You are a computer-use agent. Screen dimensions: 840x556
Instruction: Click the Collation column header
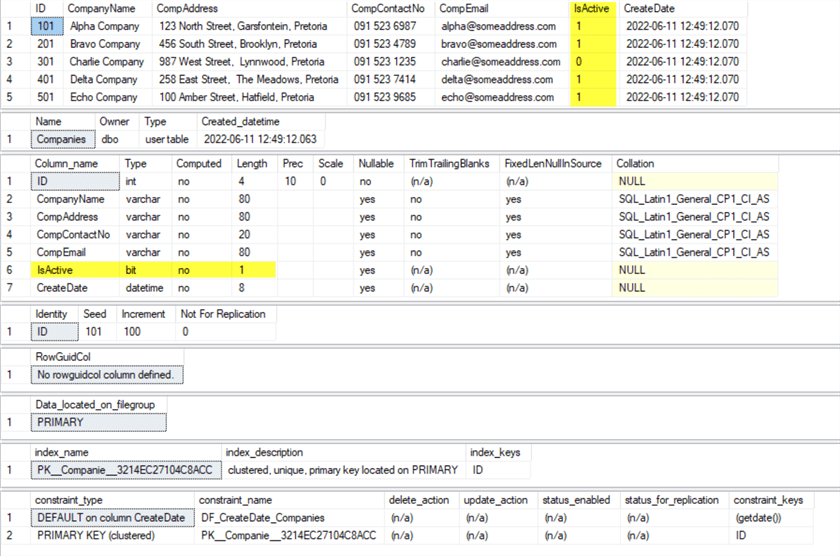click(635, 163)
